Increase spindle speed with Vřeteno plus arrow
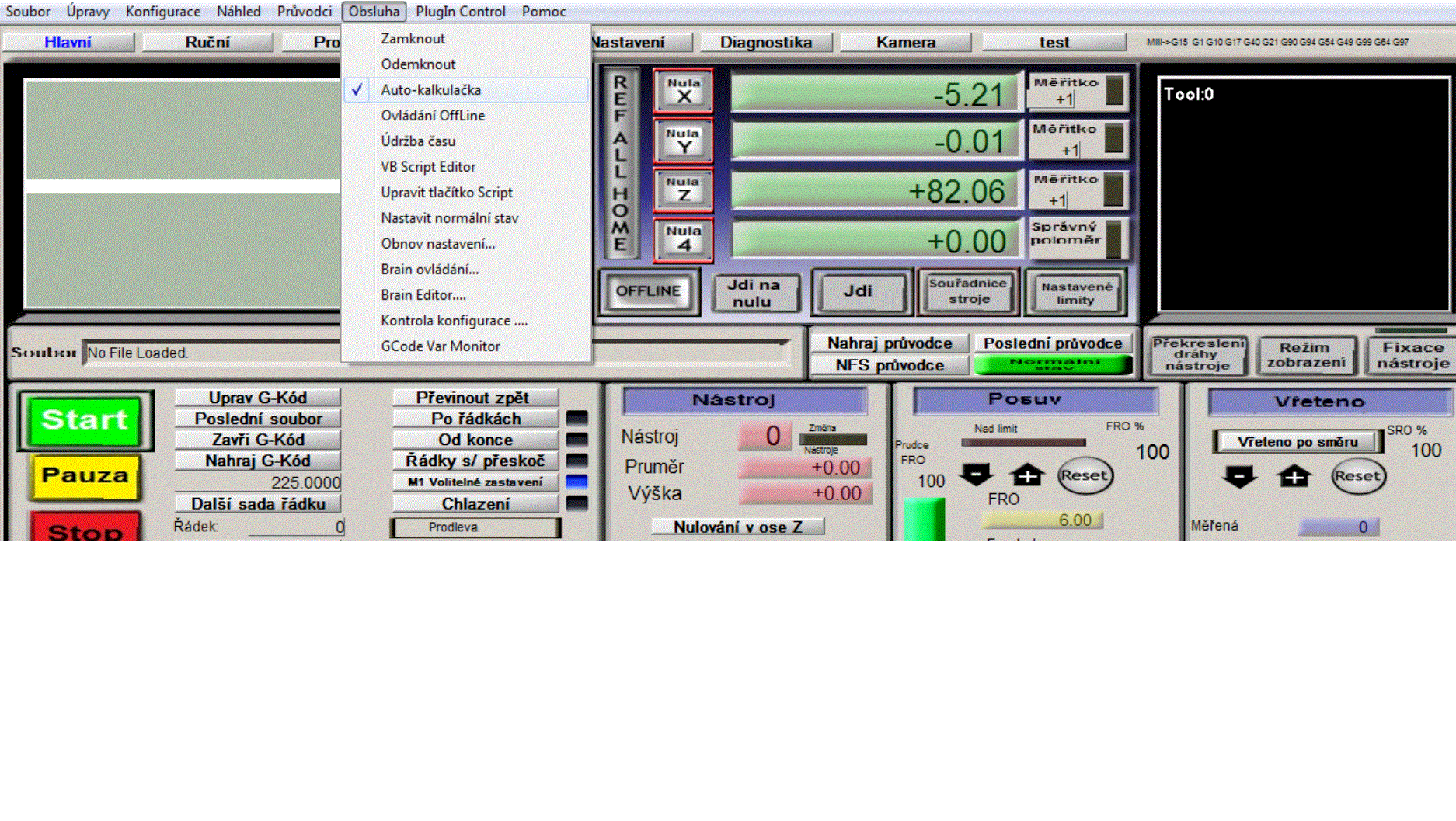This screenshot has width=1456, height=821. tap(1294, 477)
